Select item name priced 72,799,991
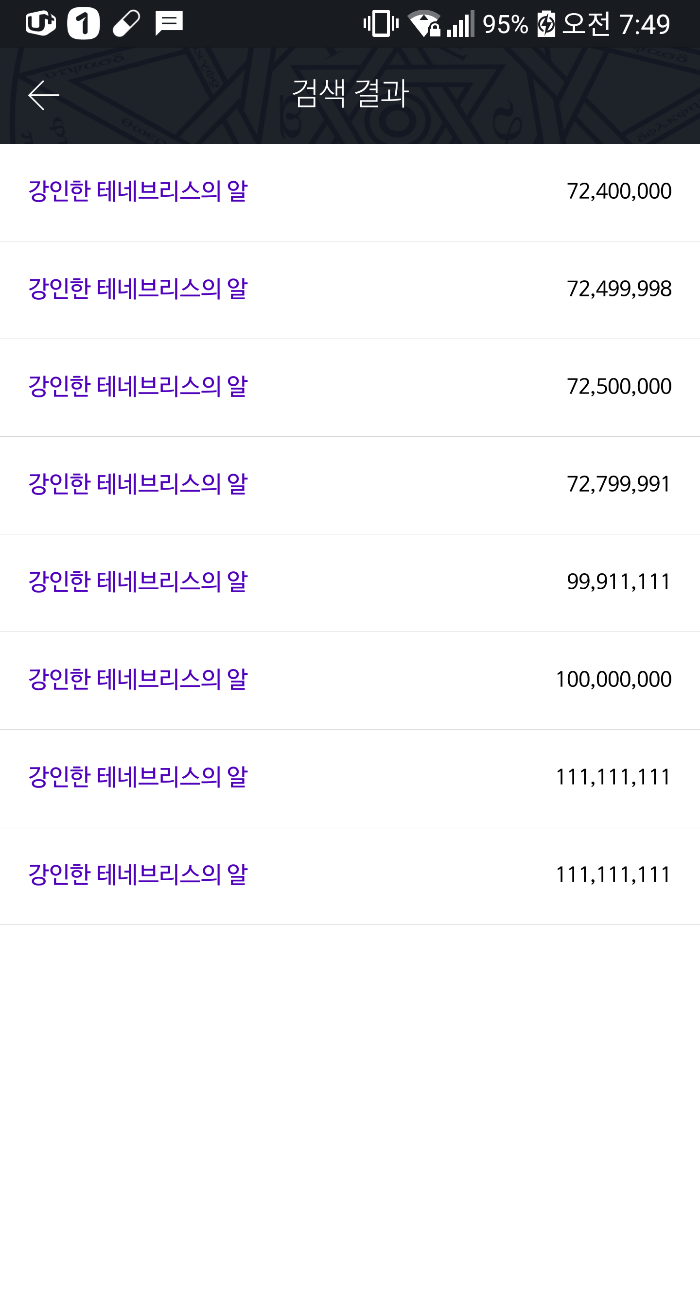 tap(138, 484)
